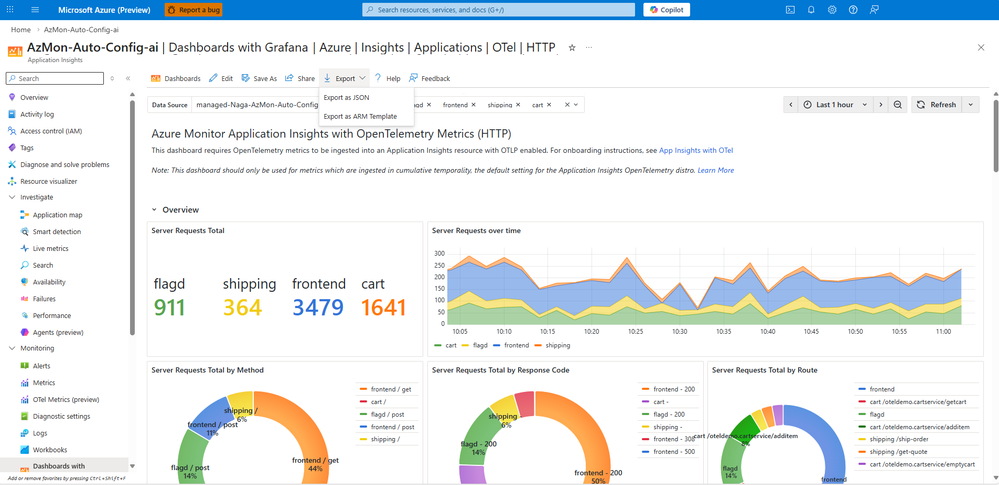The image size is (999, 485).
Task: Click the global search resources box
Action: pos(499,10)
